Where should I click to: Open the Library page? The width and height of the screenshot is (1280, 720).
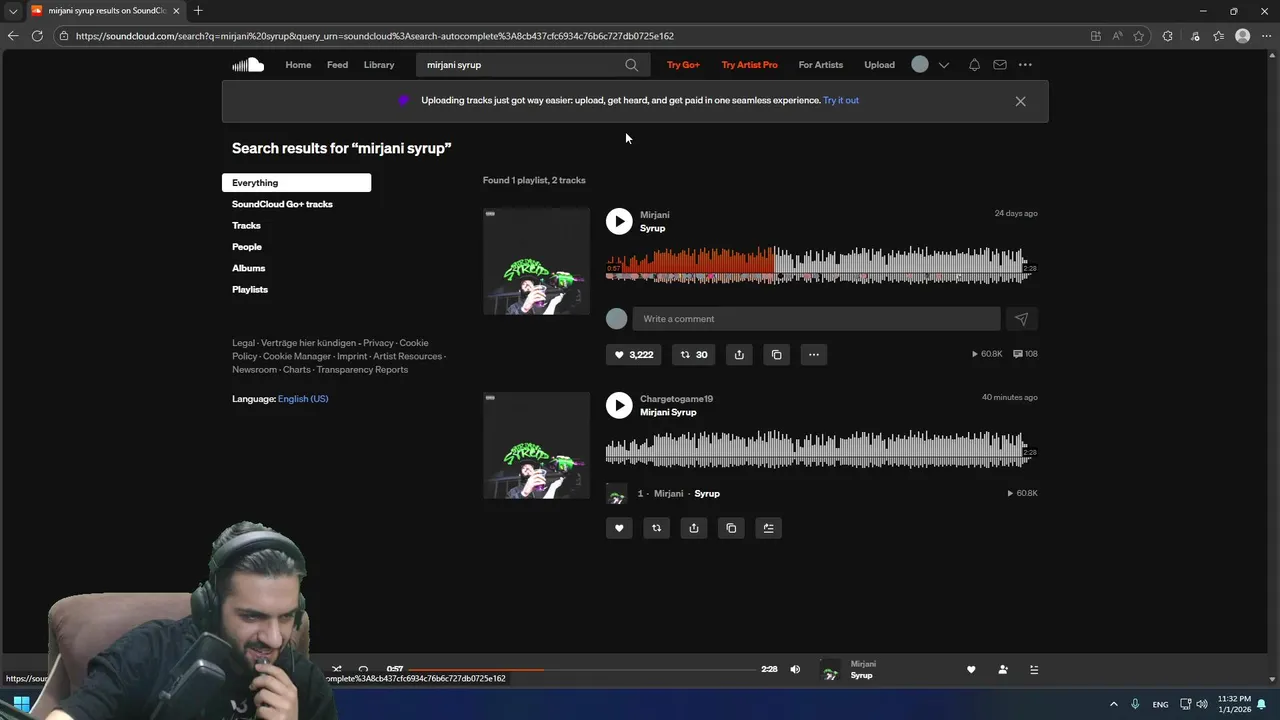pos(379,65)
